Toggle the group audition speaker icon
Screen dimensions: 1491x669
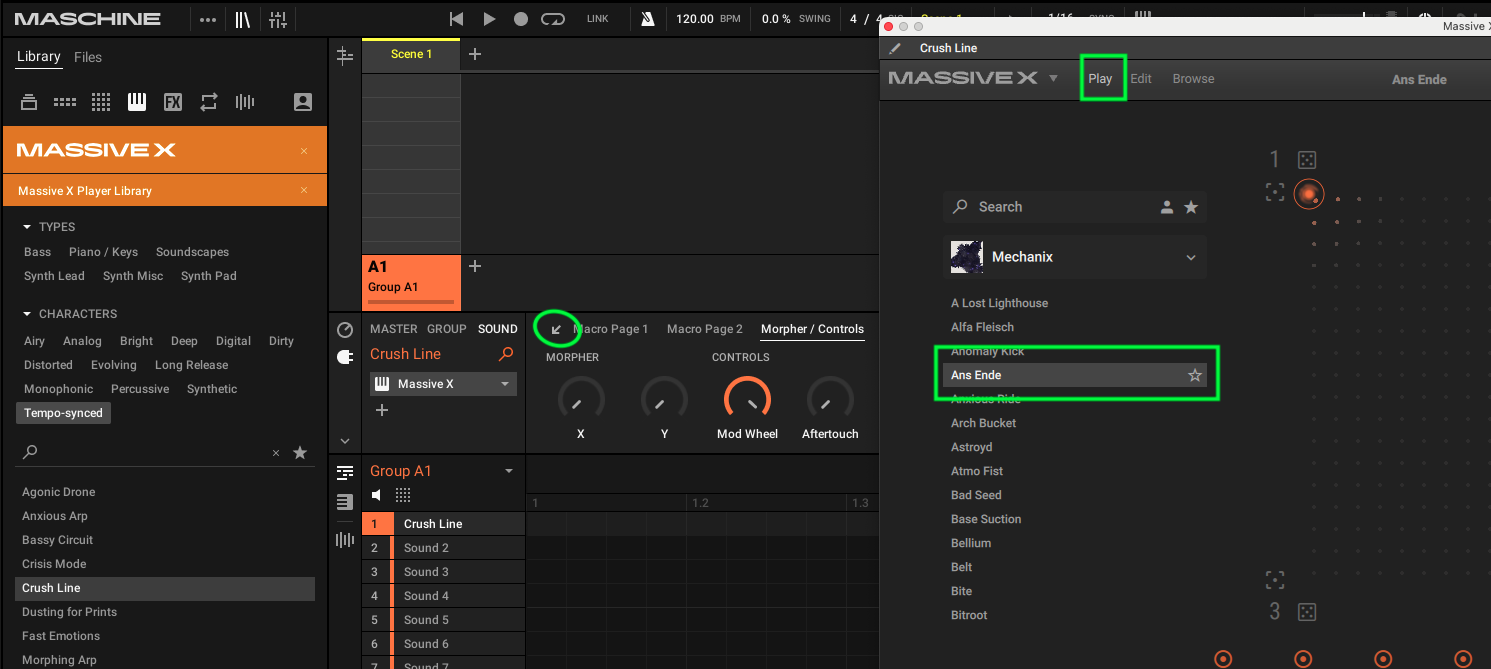pos(377,495)
